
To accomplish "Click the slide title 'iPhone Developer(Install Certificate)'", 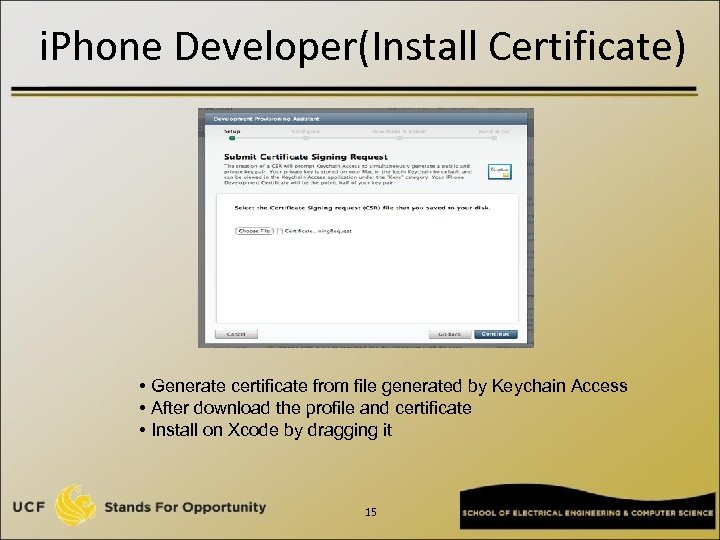I will [x=362, y=46].
